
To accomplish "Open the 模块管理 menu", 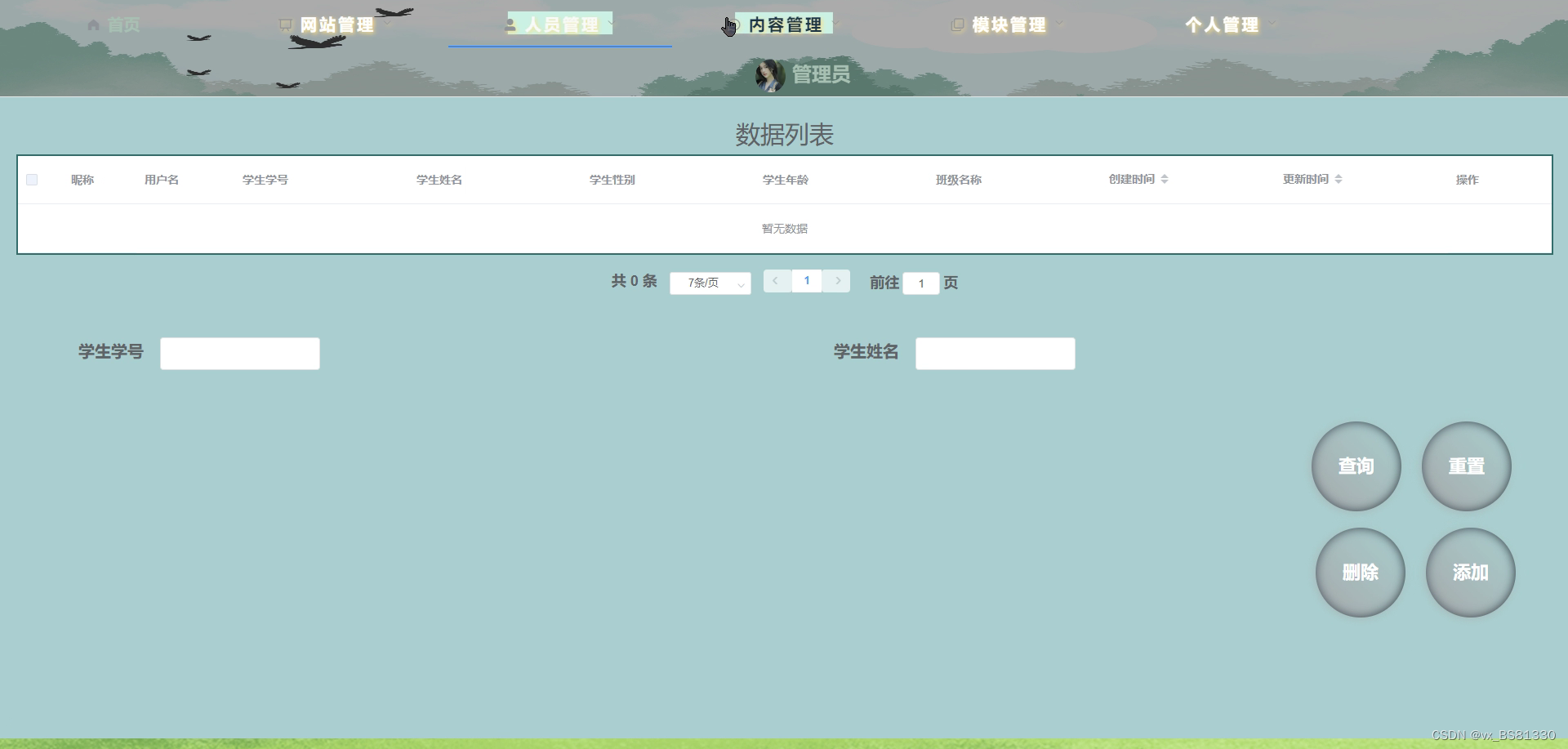I will coord(1008,25).
